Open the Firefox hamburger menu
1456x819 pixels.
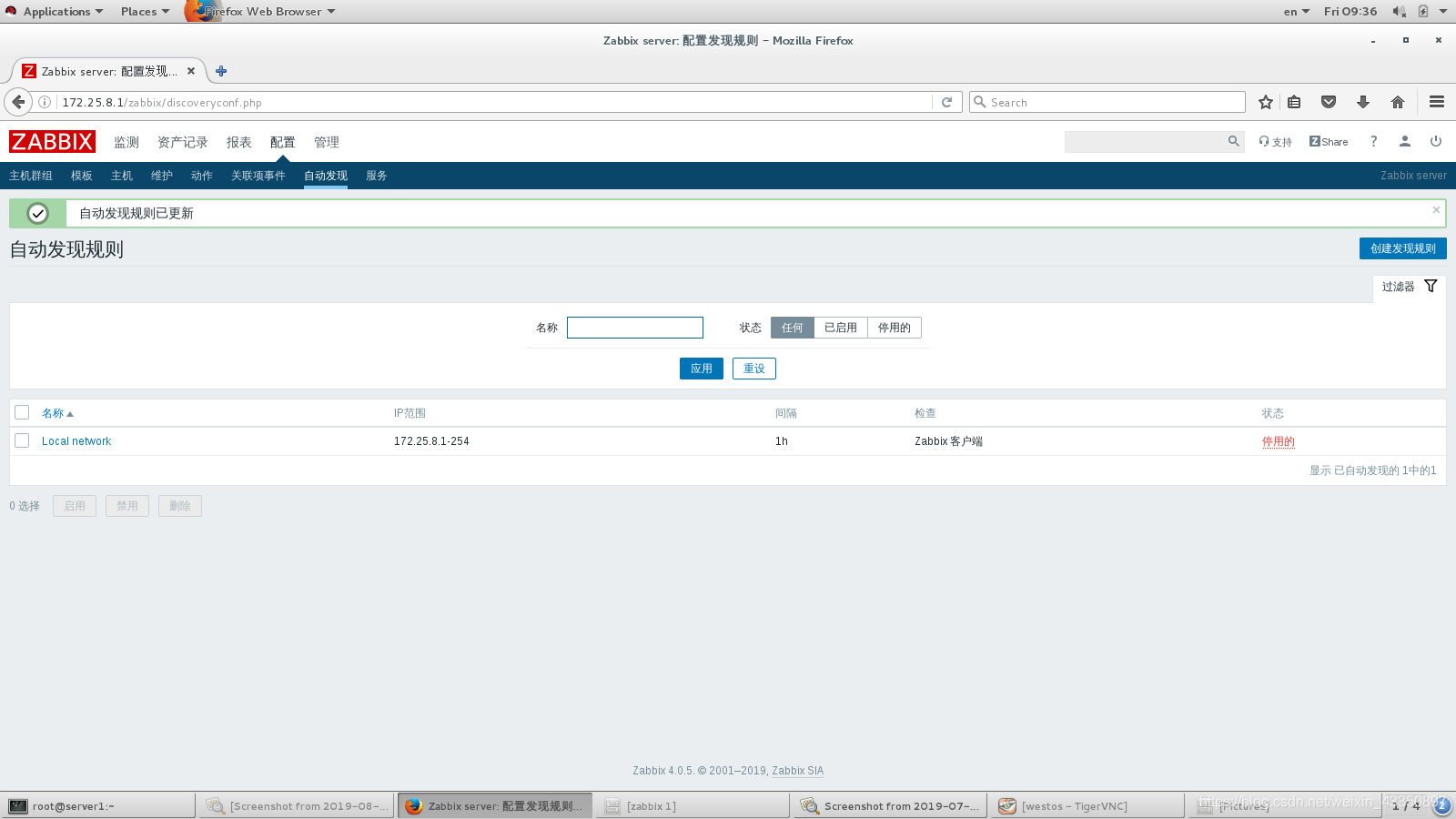(x=1437, y=102)
